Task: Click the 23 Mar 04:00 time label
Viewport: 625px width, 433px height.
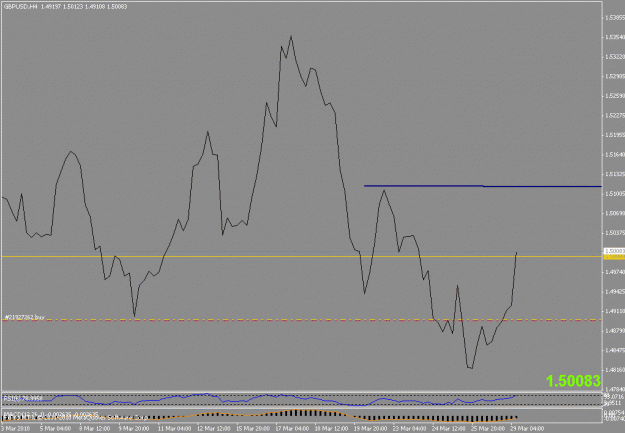Action: click(409, 429)
